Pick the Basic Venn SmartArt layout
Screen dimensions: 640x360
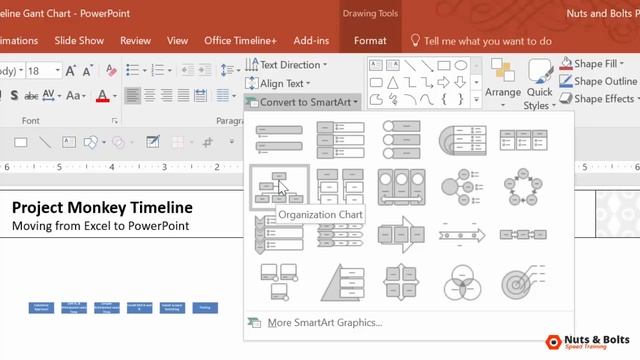(462, 282)
